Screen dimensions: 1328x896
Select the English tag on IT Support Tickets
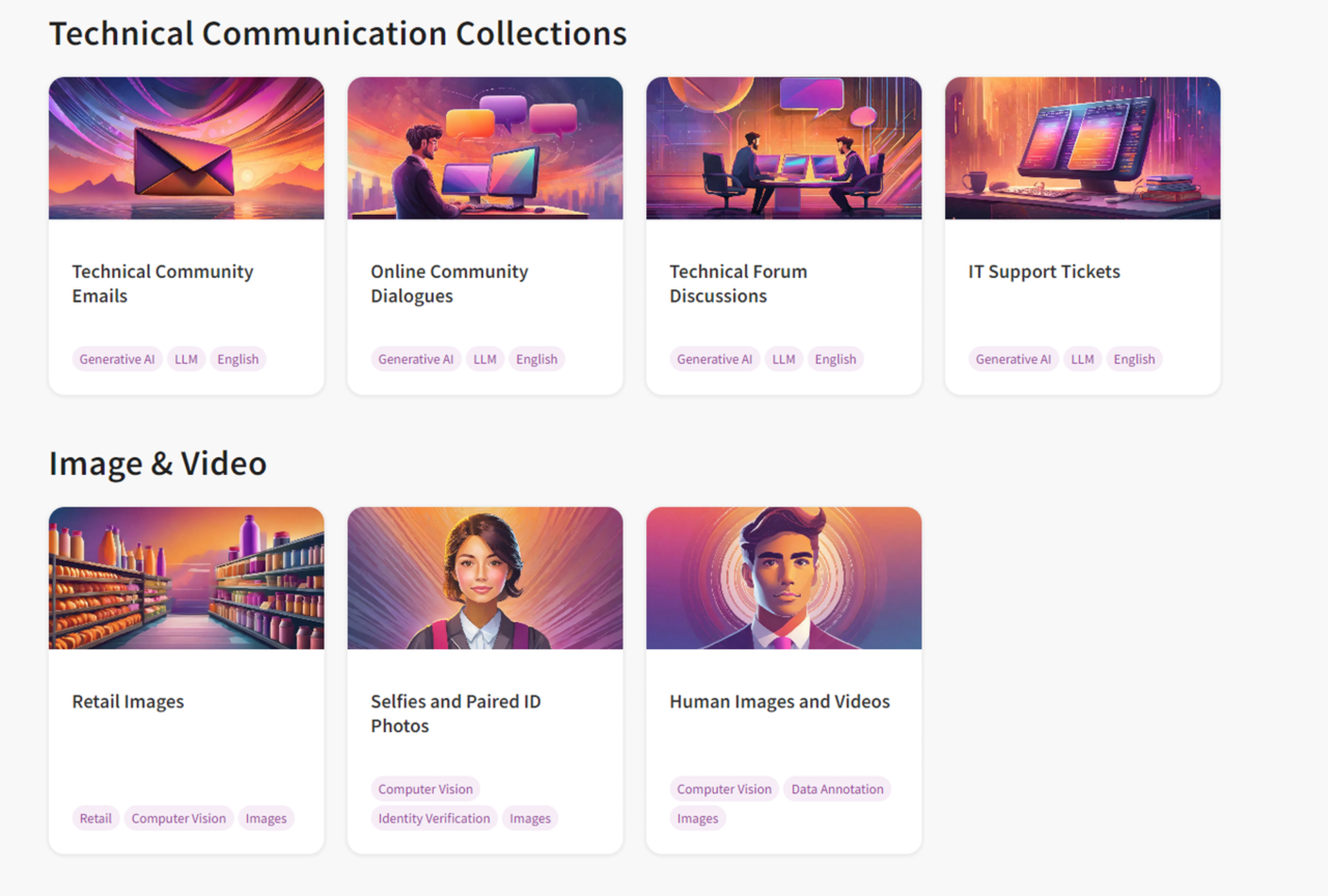coord(1134,358)
